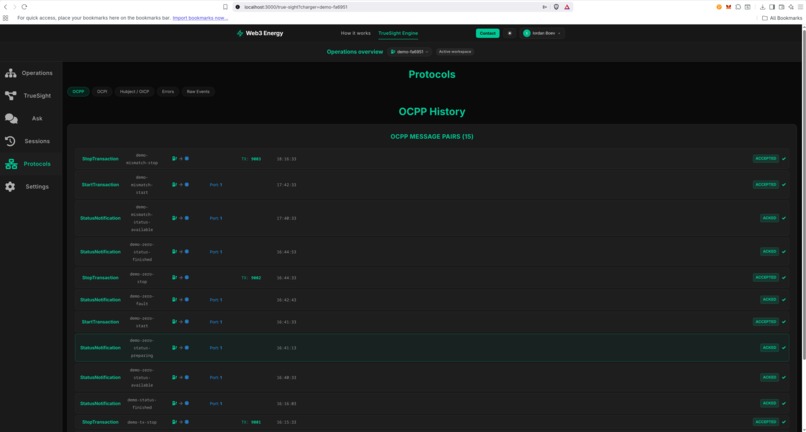Click checkmark in demo-zero-status-preparing row

(x=784, y=348)
